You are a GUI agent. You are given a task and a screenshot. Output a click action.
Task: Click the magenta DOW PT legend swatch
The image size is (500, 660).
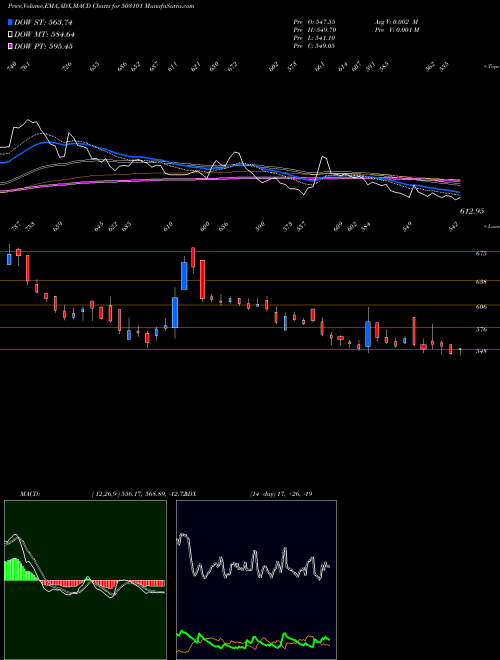coord(10,46)
